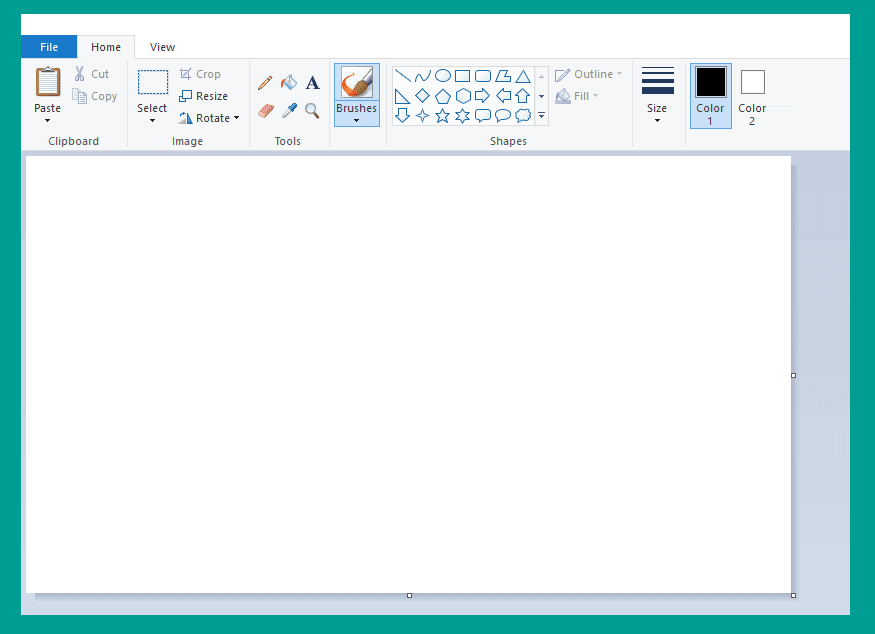Click the Crop button

pyautogui.click(x=200, y=74)
